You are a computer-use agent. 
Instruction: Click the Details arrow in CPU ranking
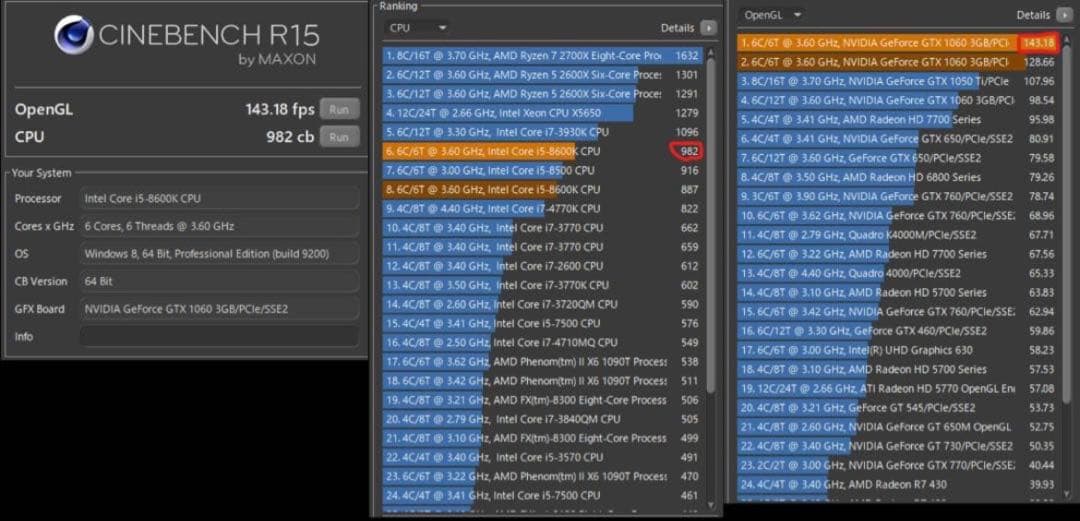(708, 28)
